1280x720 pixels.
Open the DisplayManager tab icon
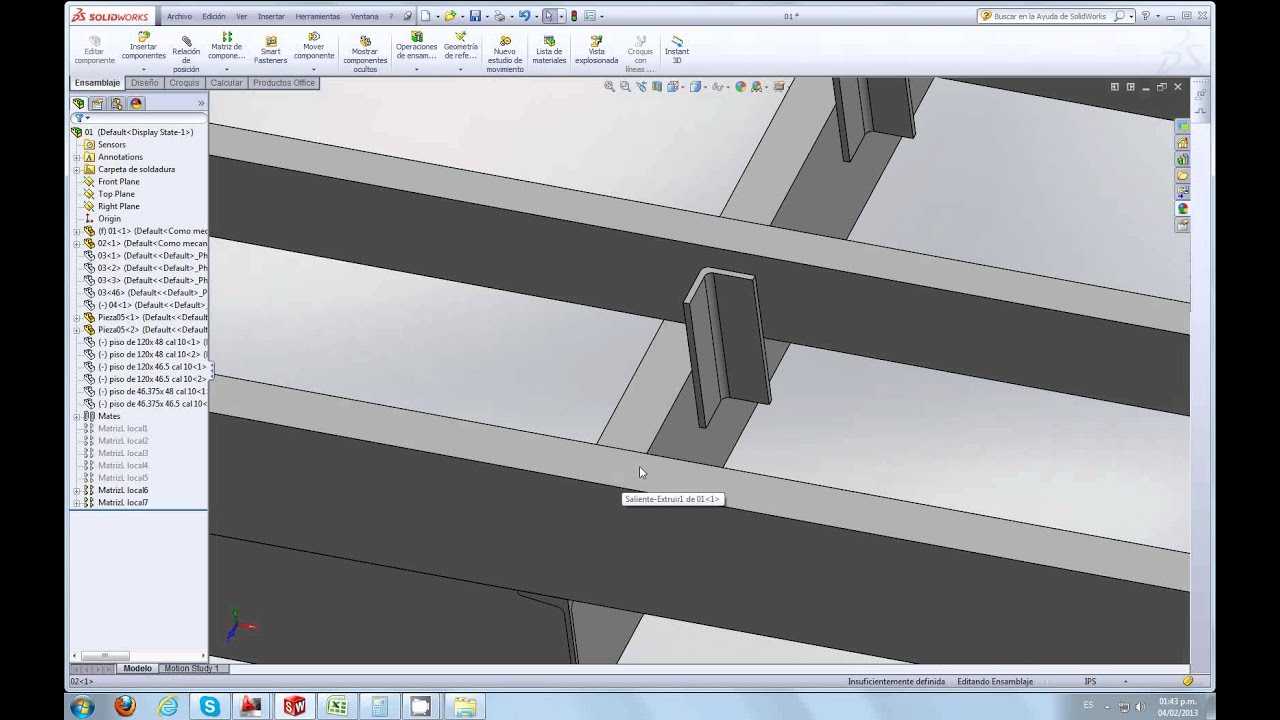136,103
